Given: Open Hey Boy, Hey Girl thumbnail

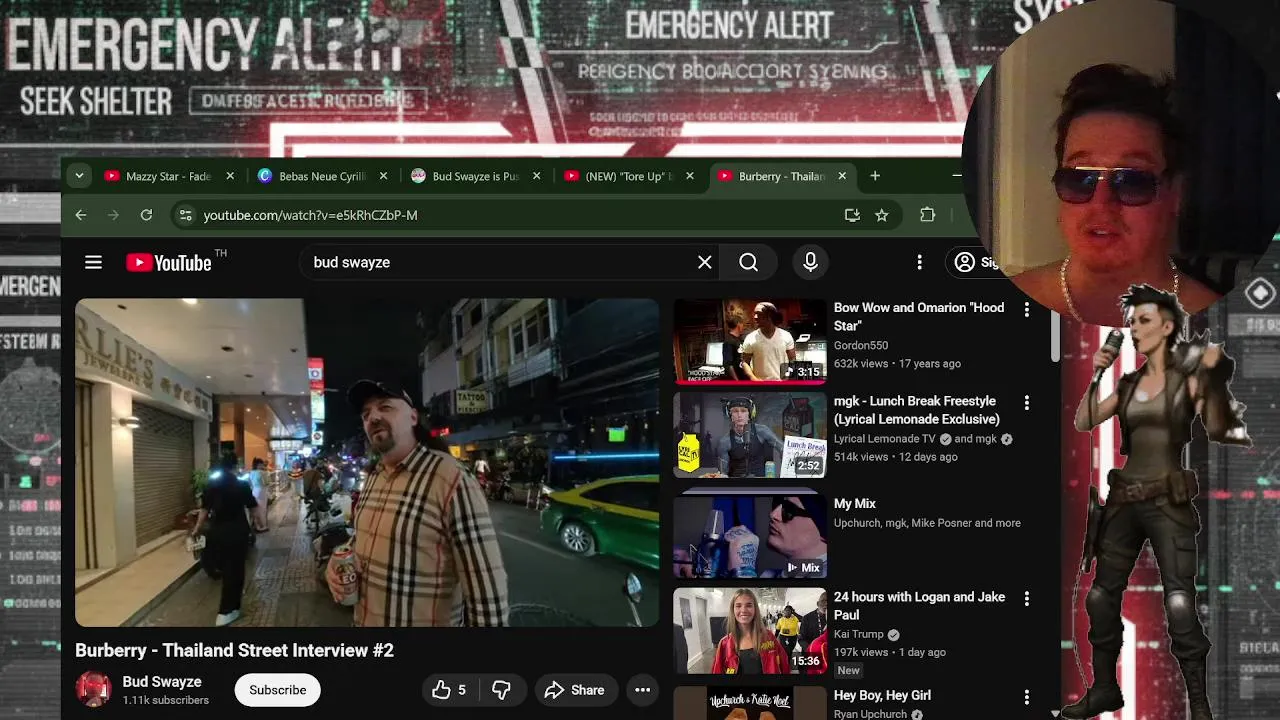Looking at the screenshot, I should pyautogui.click(x=749, y=703).
